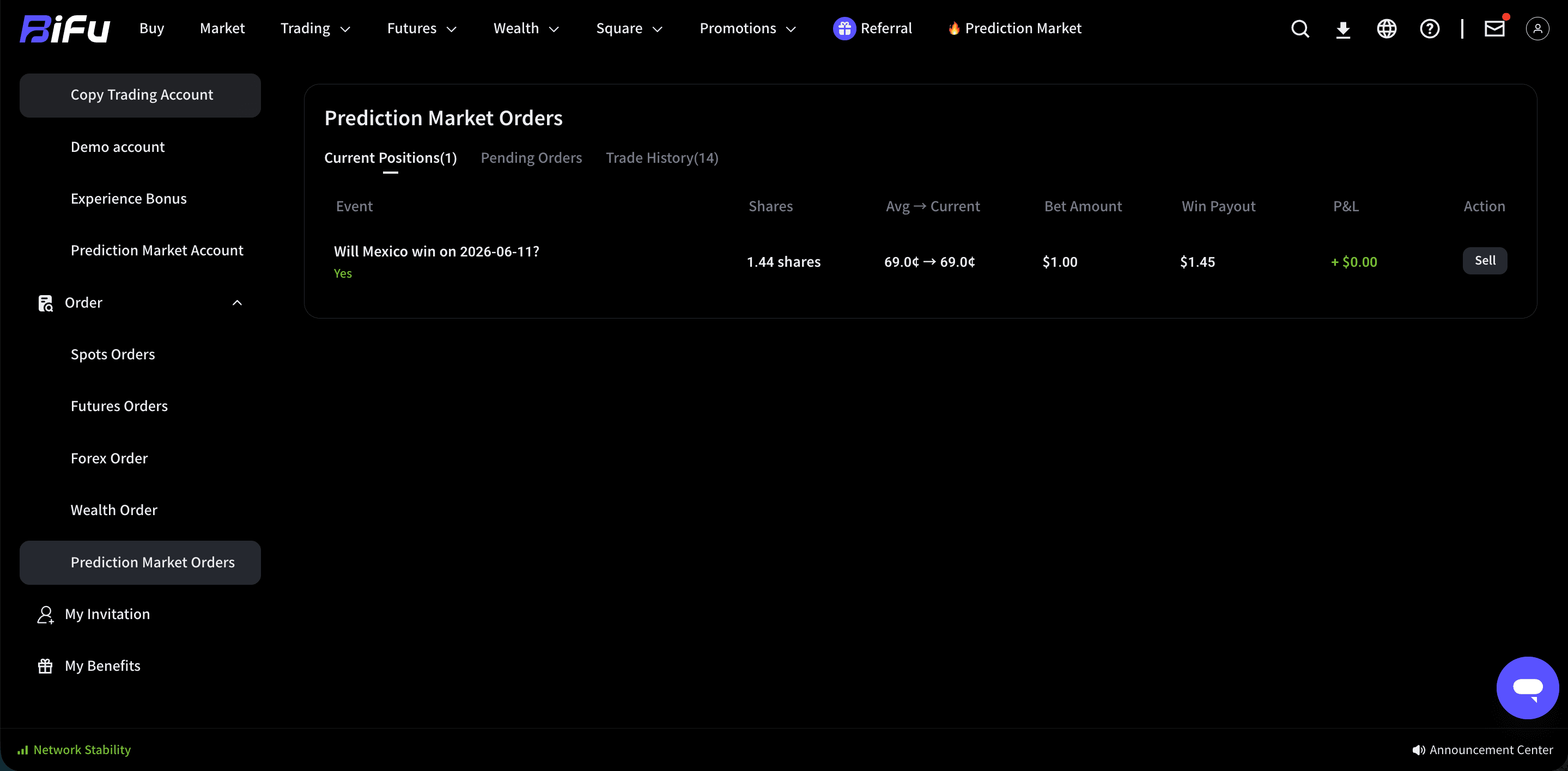Viewport: 1568px width, 771px height.
Task: Click event 'Will Mexico win on 2026-06-11?'
Action: [x=436, y=252]
